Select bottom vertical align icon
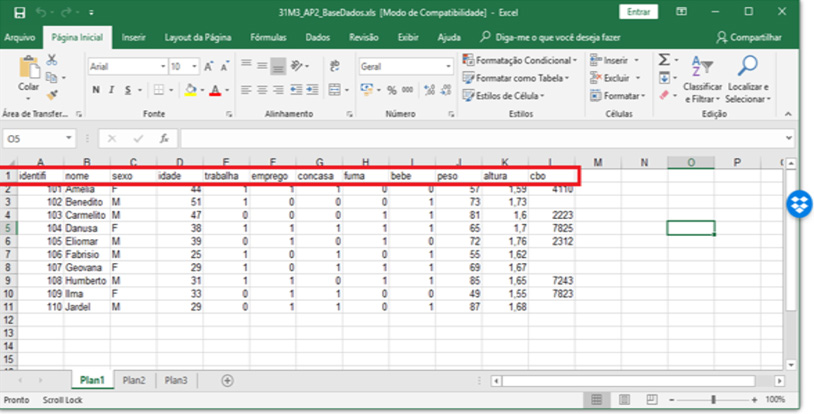This screenshot has height=414, width=814. pyautogui.click(x=278, y=66)
